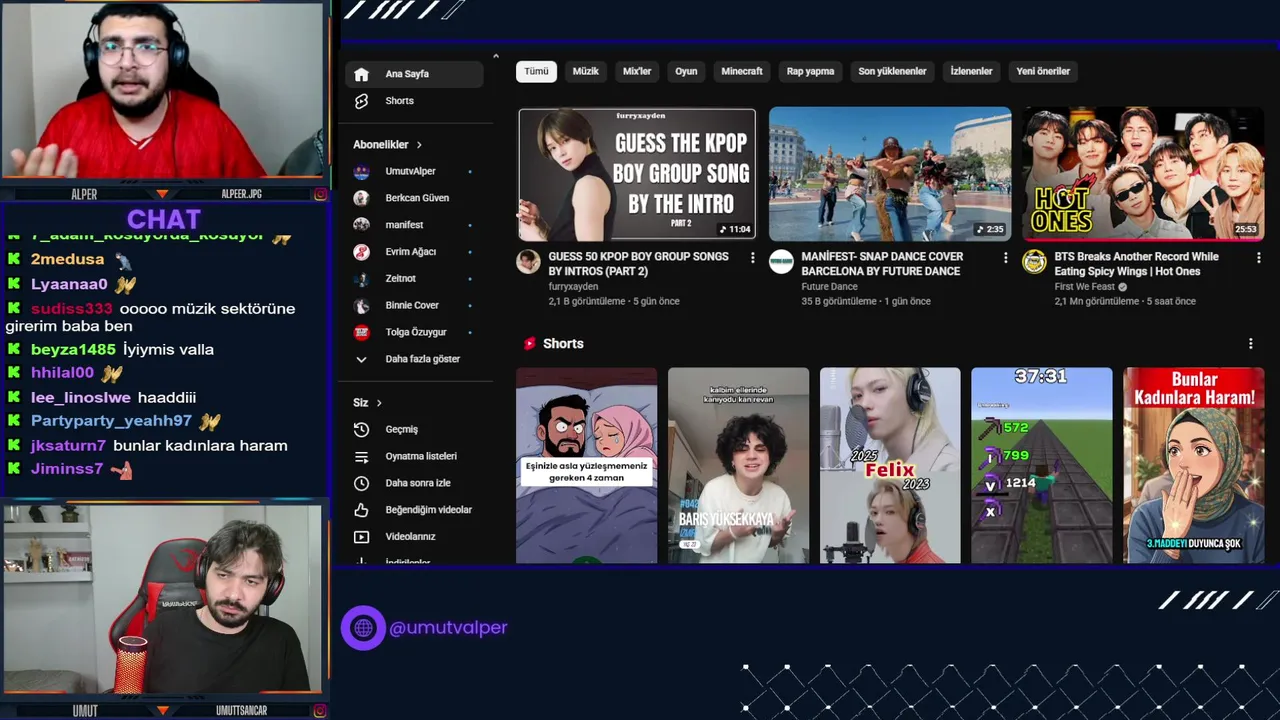The image size is (1280, 720).
Task: Open the Shorts sidebar icon
Action: point(361,101)
